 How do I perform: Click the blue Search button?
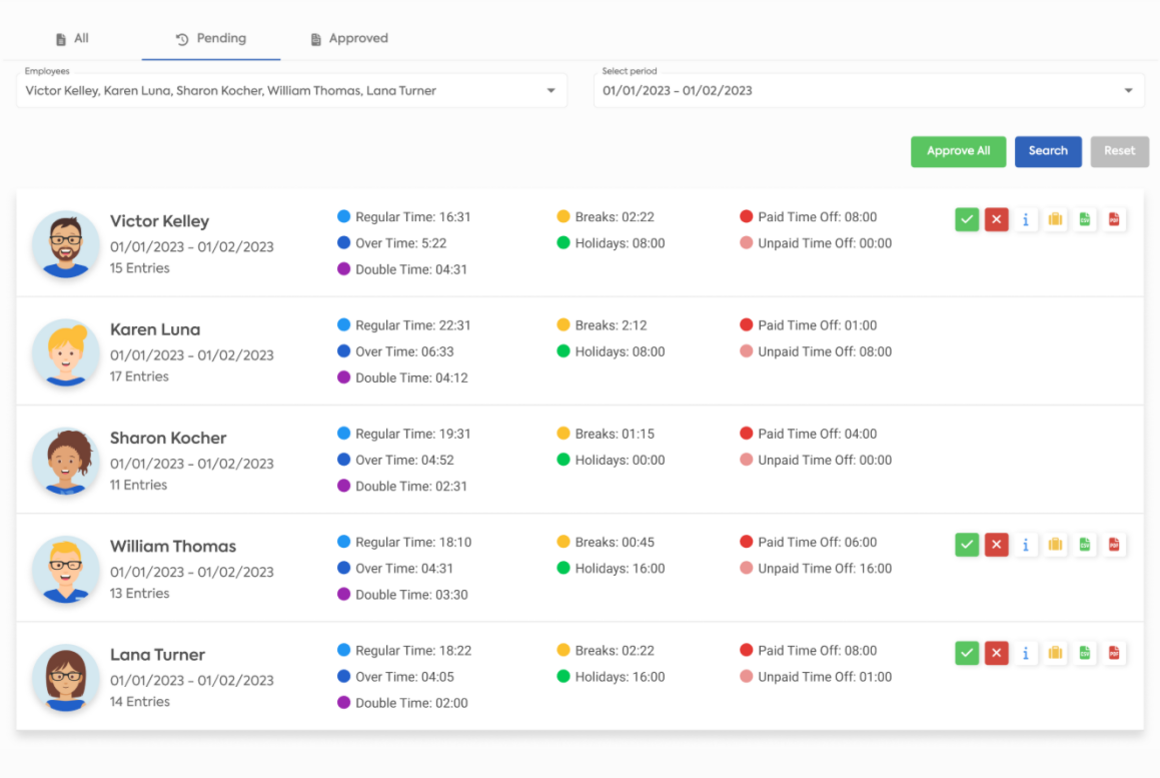point(1048,151)
